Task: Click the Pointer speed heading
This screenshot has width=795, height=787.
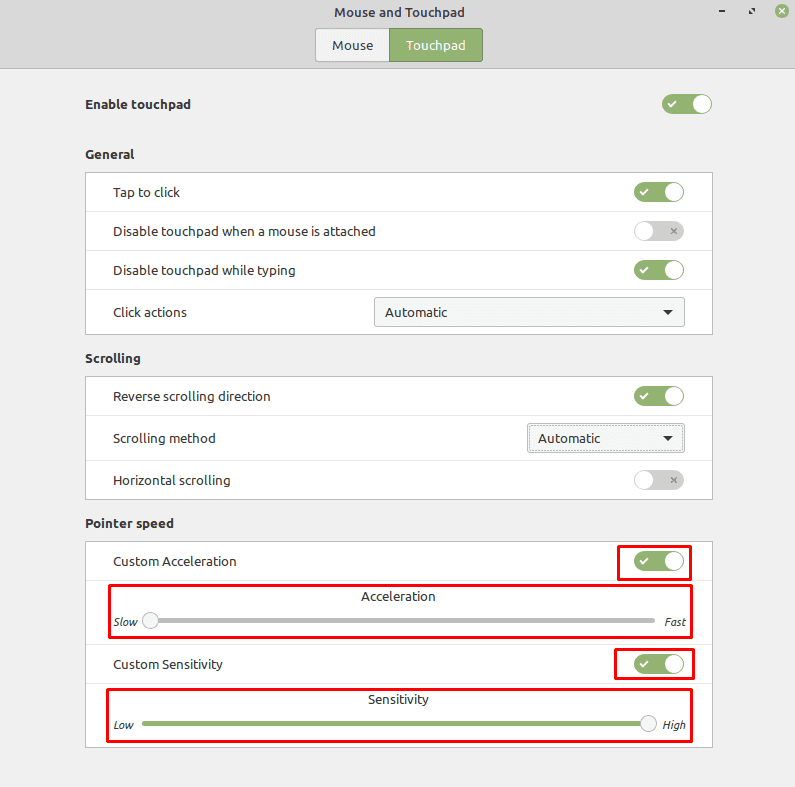Action: tap(129, 523)
